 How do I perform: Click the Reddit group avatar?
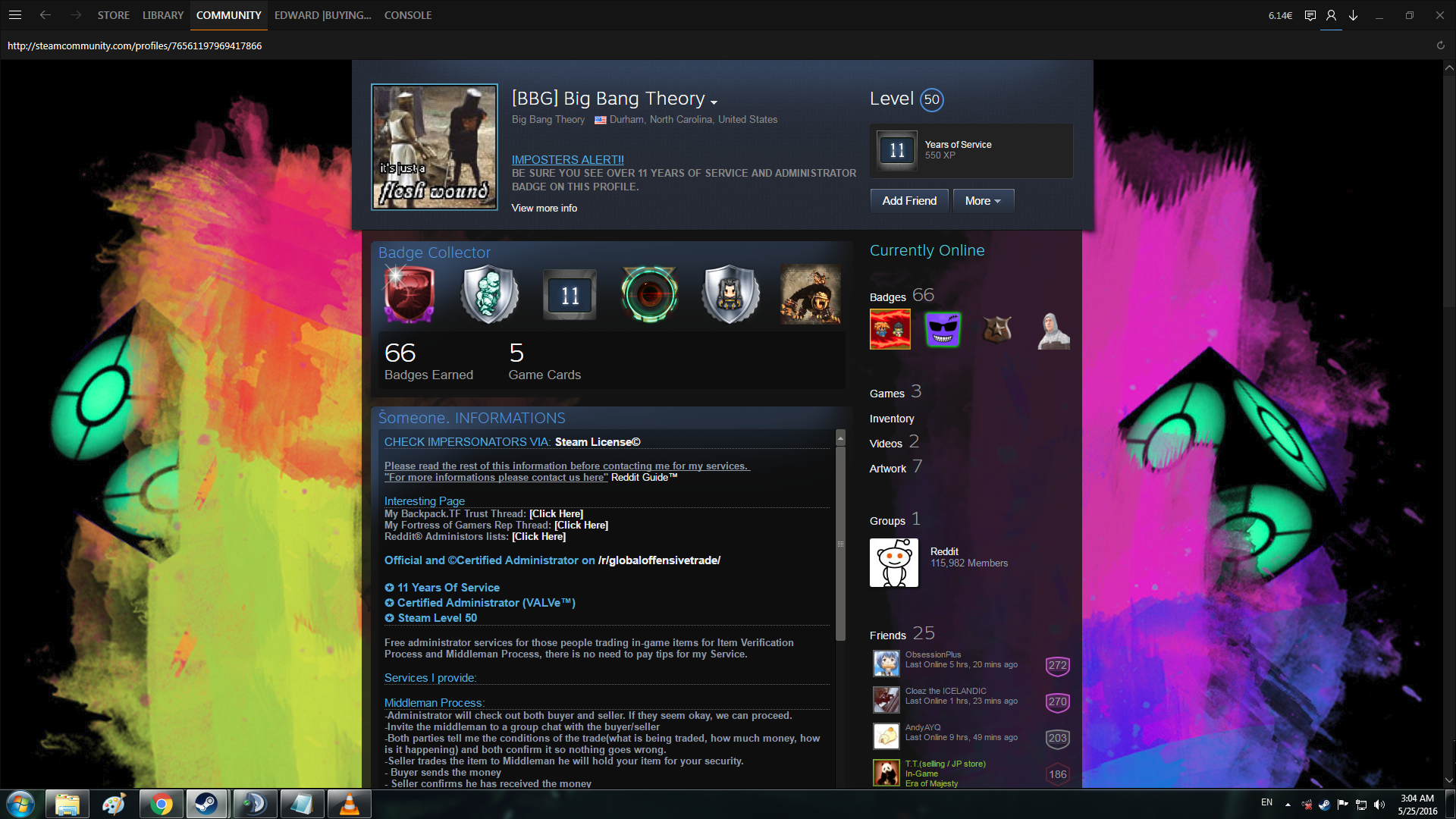click(x=893, y=563)
